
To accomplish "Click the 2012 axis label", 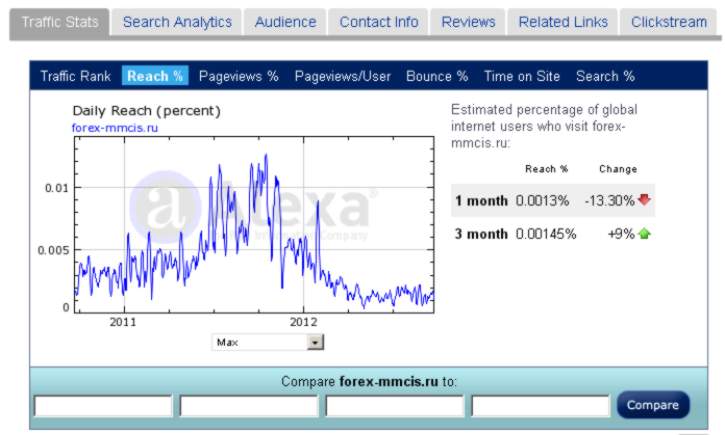I will pyautogui.click(x=303, y=322).
